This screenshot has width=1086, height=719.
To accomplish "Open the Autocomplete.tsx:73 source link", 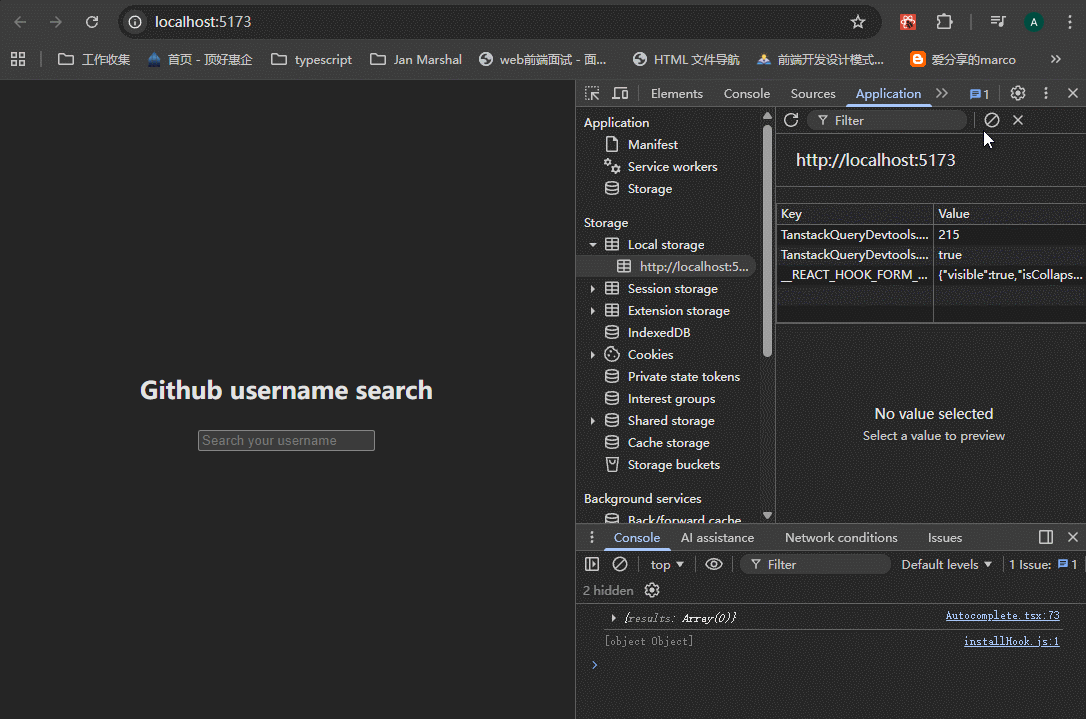I will pos(1002,616).
